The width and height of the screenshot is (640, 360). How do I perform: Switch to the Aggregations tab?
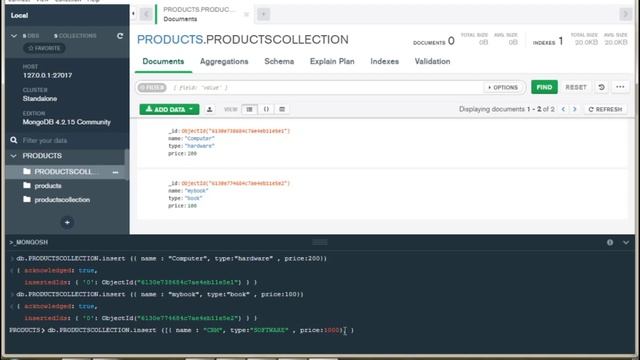coord(224,62)
